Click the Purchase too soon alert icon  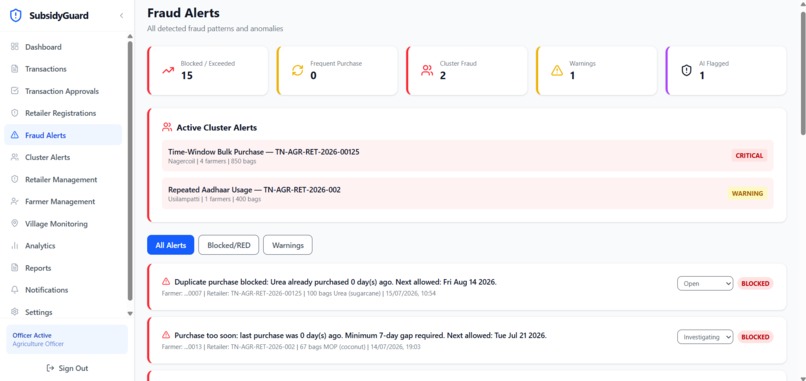coord(166,335)
